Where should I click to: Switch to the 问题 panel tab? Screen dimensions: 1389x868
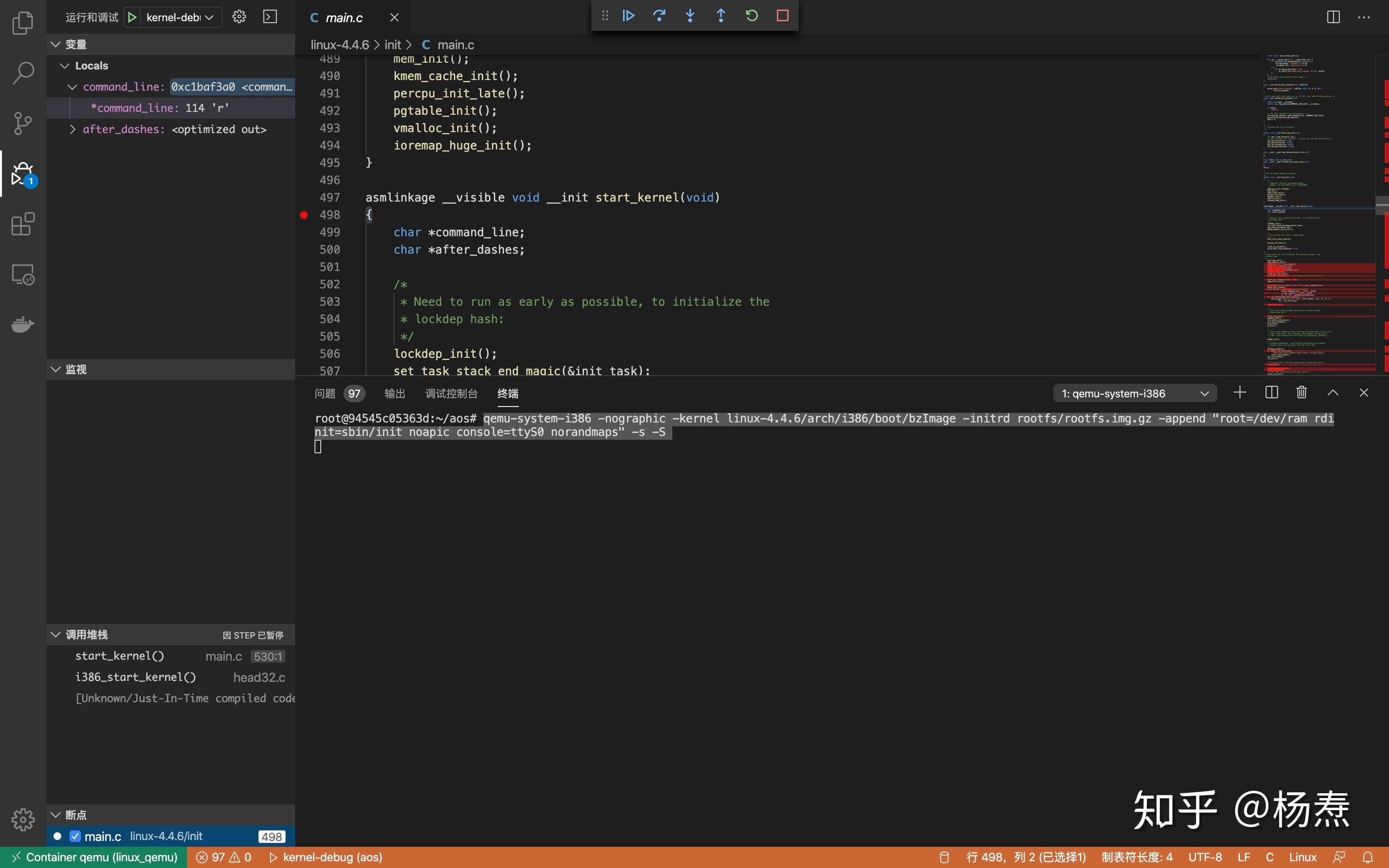(x=325, y=393)
